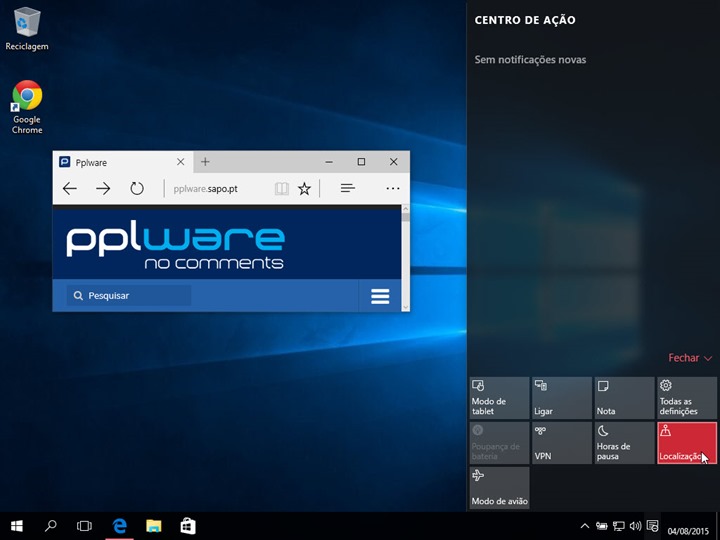Open Reading view book icon
The width and height of the screenshot is (720, 540).
tap(281, 188)
